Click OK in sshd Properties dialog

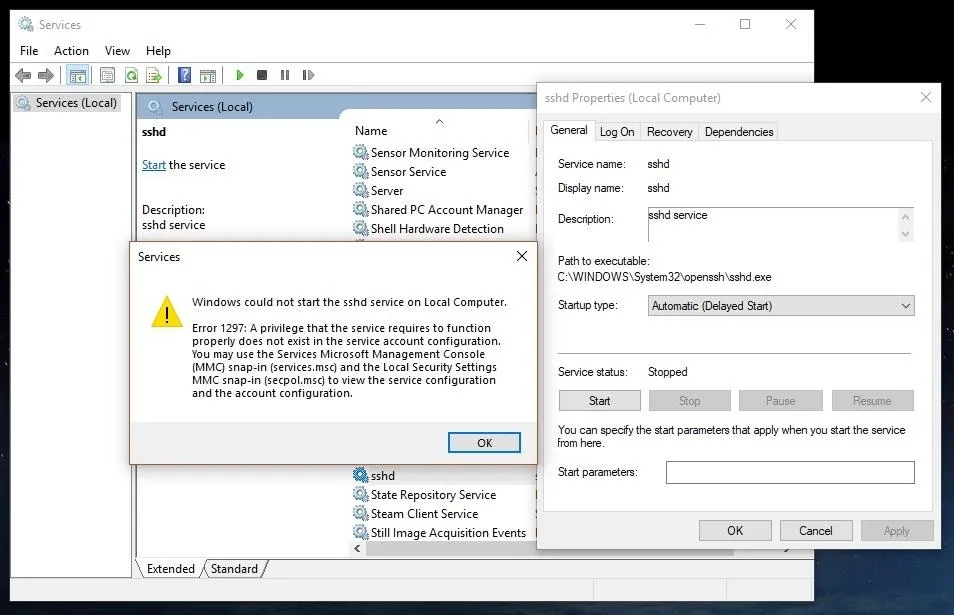[x=735, y=530]
